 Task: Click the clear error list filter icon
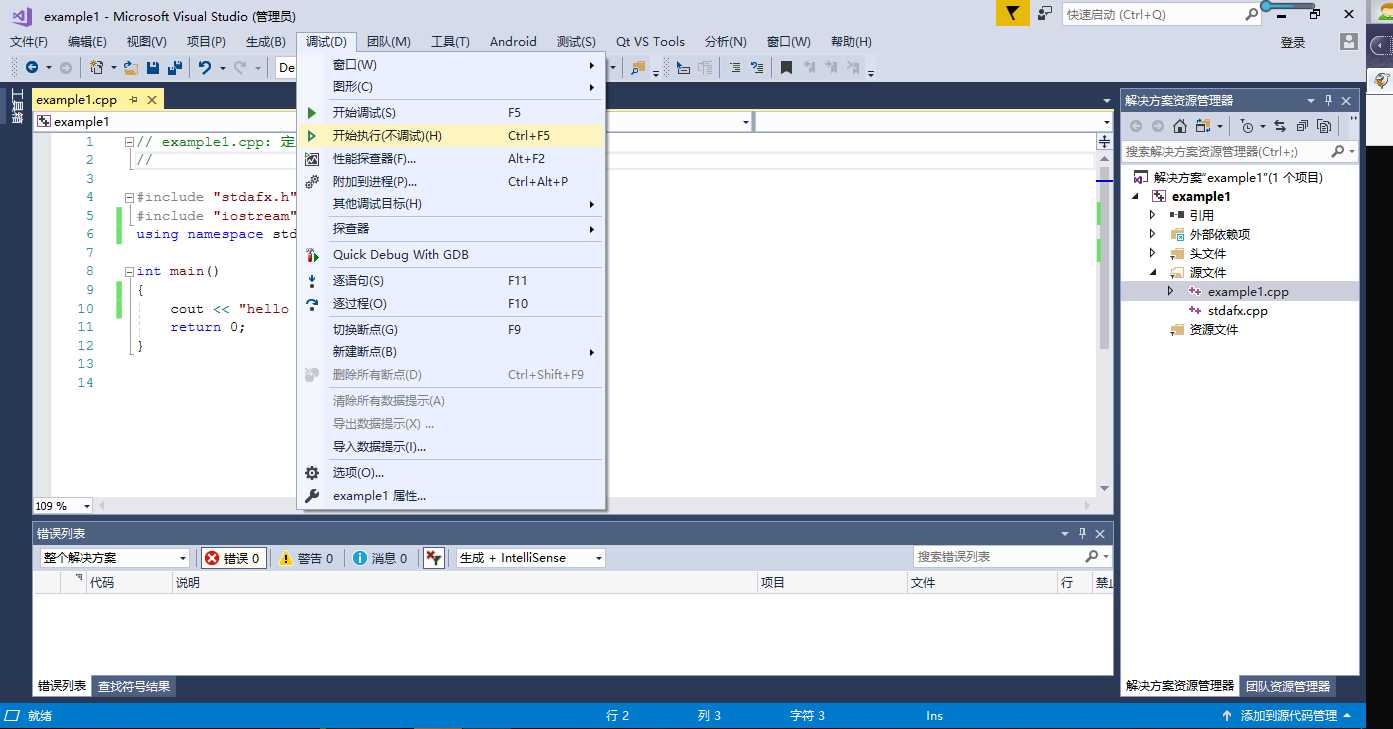[433, 558]
